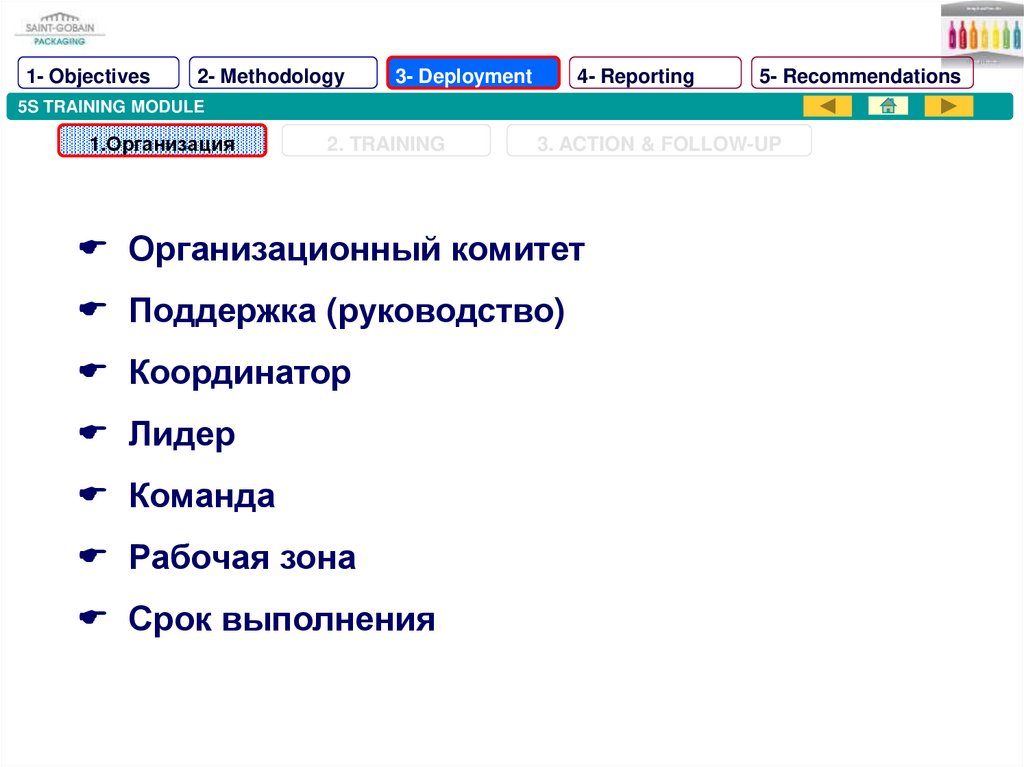
Task: Click the home icon in green bar
Action: [887, 106]
